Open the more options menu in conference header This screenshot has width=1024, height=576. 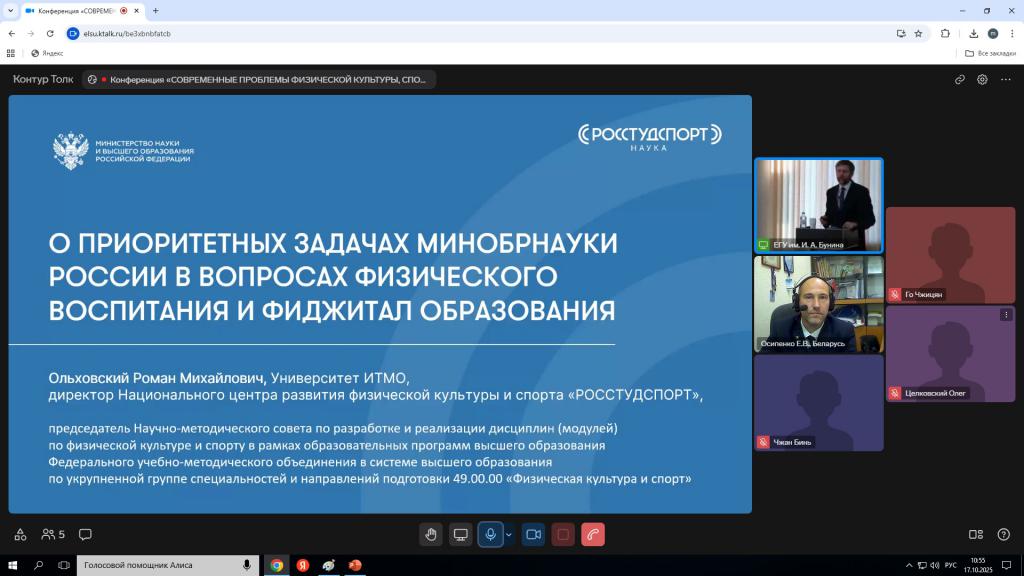click(1005, 79)
